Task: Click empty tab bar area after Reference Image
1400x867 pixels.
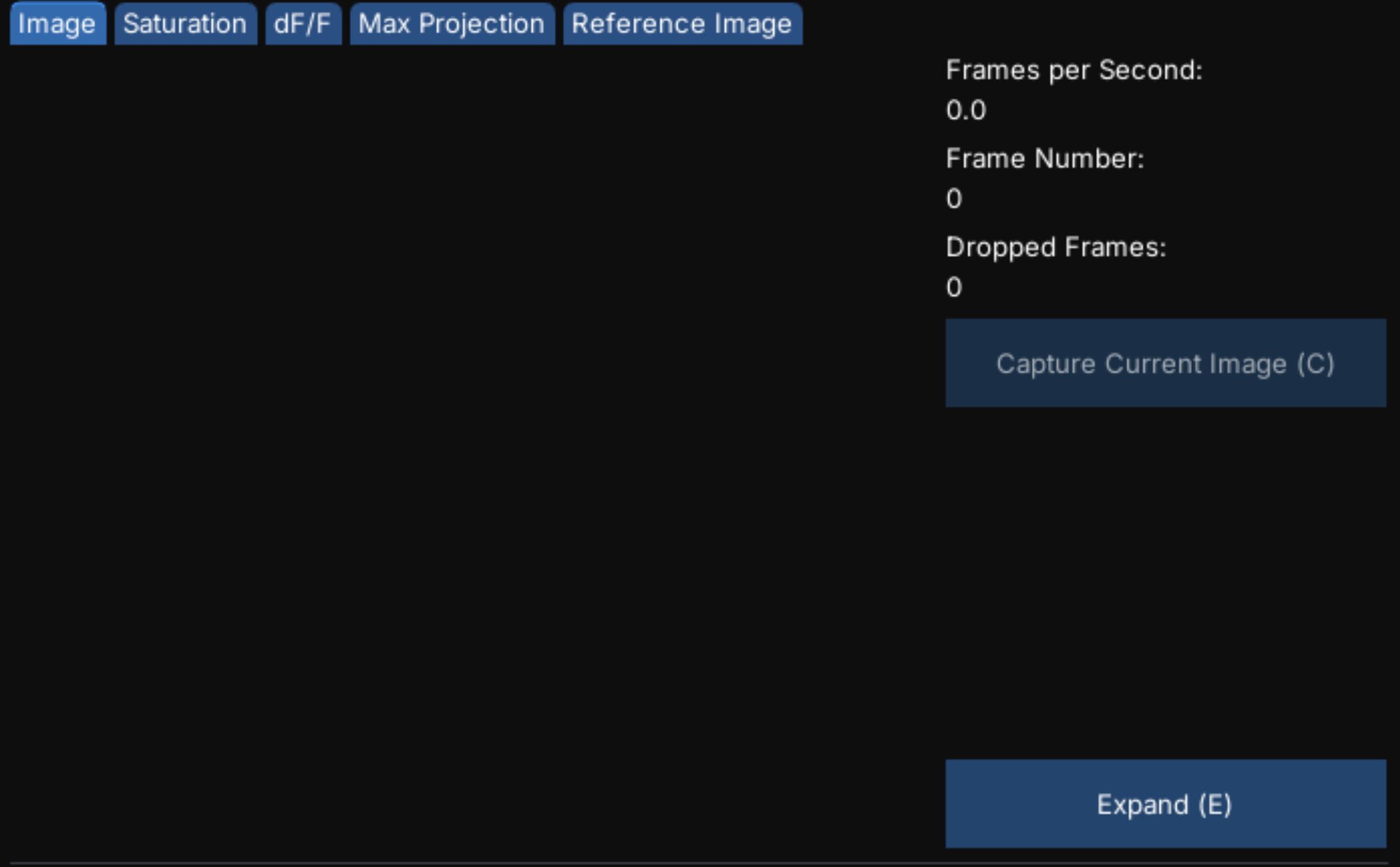Action: (1095, 24)
